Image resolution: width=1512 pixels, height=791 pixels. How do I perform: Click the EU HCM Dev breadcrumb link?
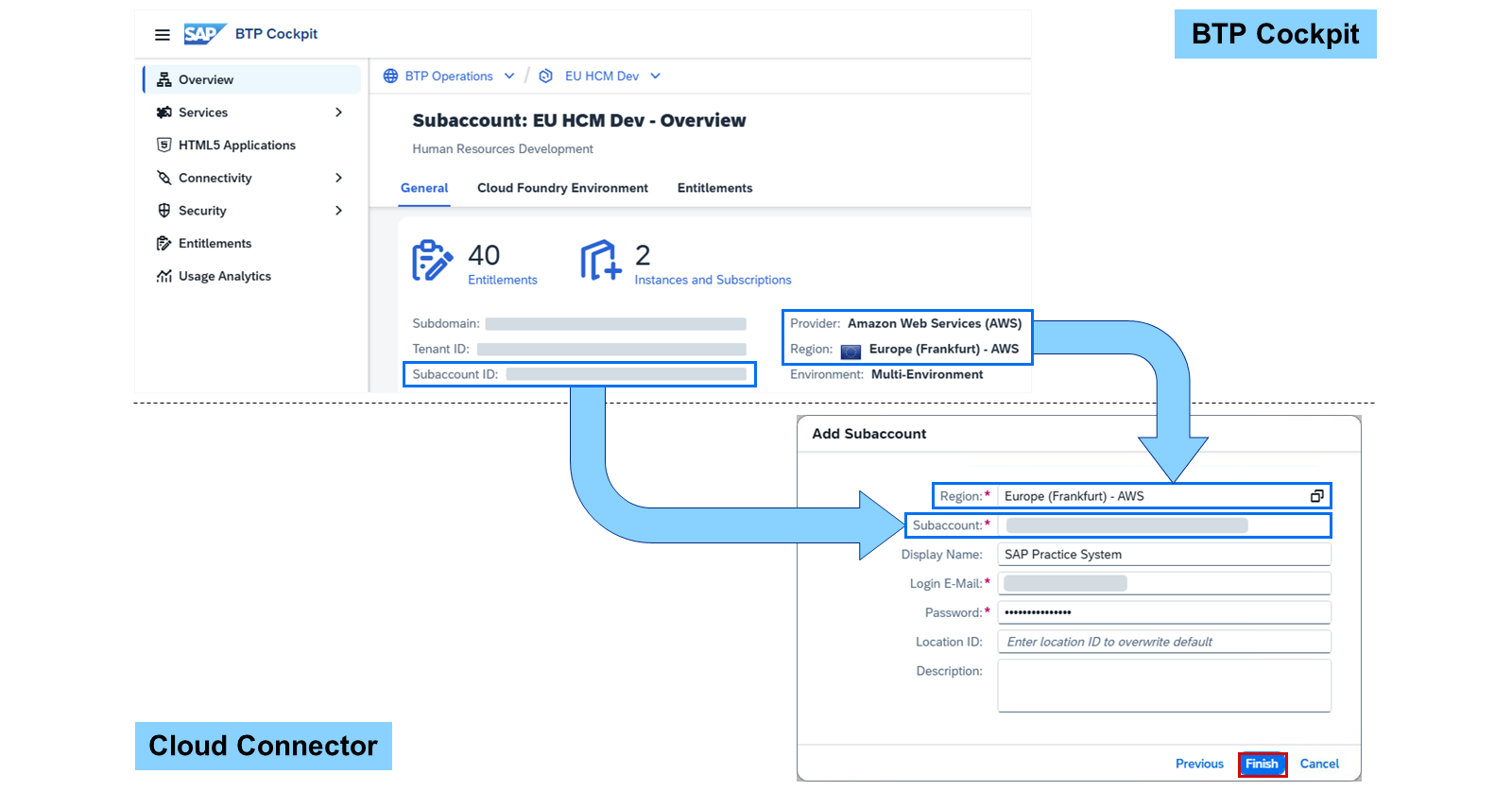tap(602, 76)
